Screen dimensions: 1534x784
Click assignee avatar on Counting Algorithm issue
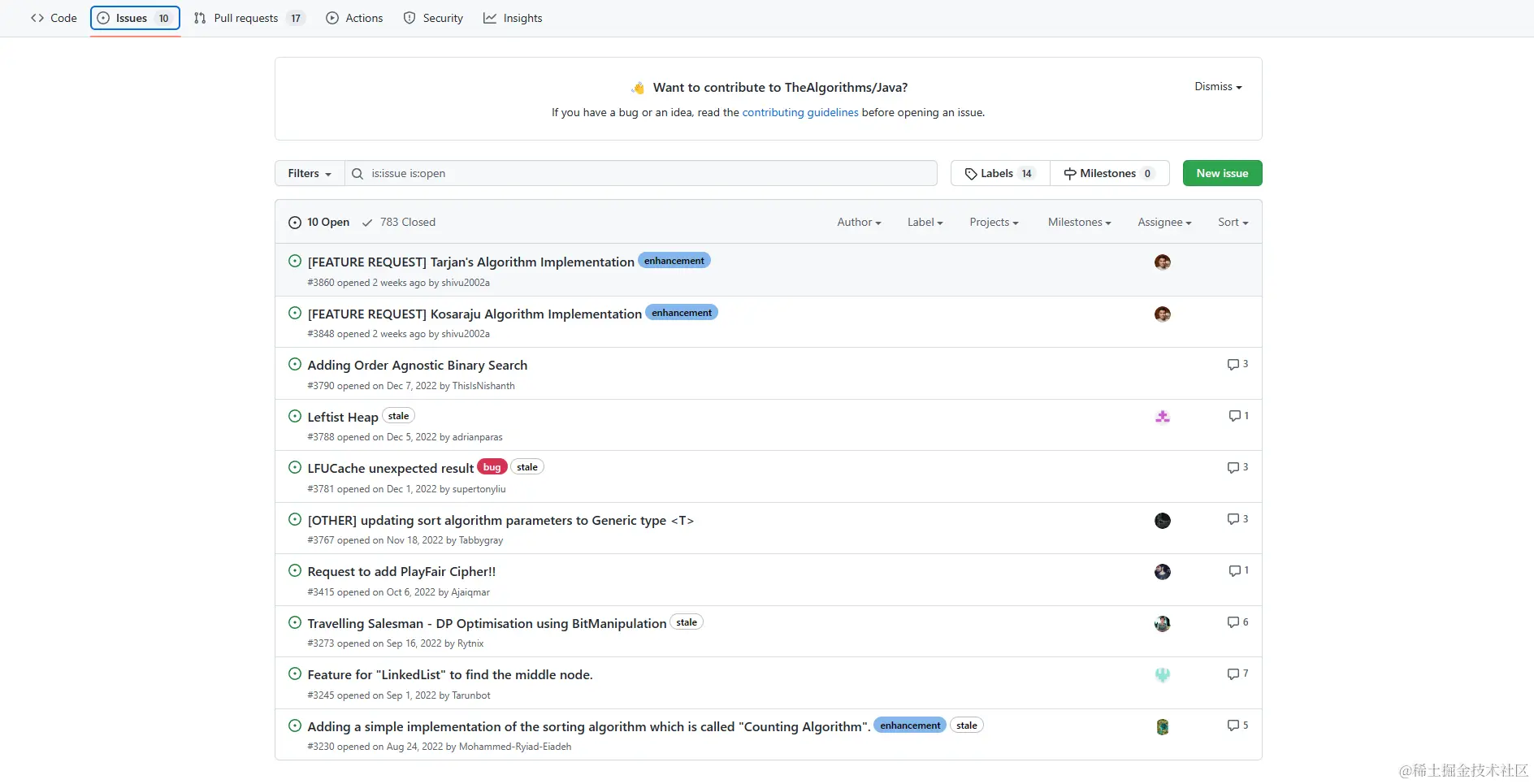tap(1162, 727)
